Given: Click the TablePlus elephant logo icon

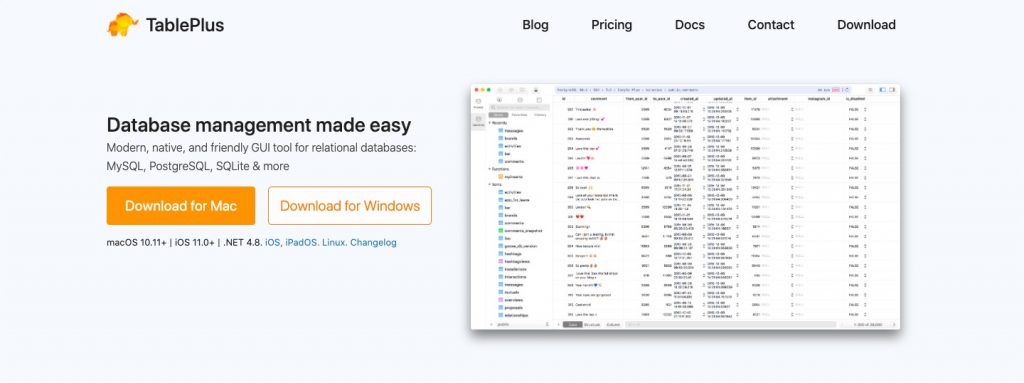Looking at the screenshot, I should point(123,25).
